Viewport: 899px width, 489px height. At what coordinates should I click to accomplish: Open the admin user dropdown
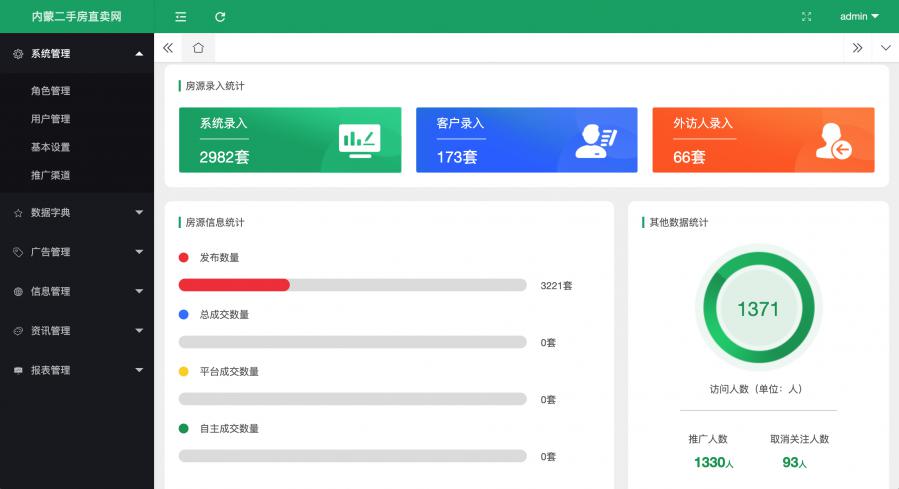click(858, 17)
